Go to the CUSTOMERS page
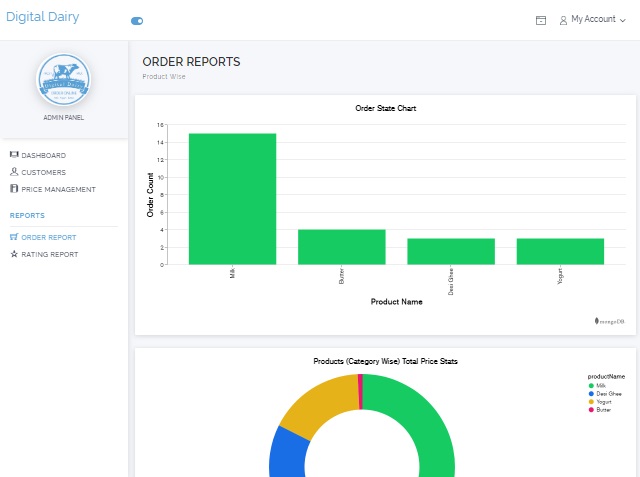 point(44,173)
